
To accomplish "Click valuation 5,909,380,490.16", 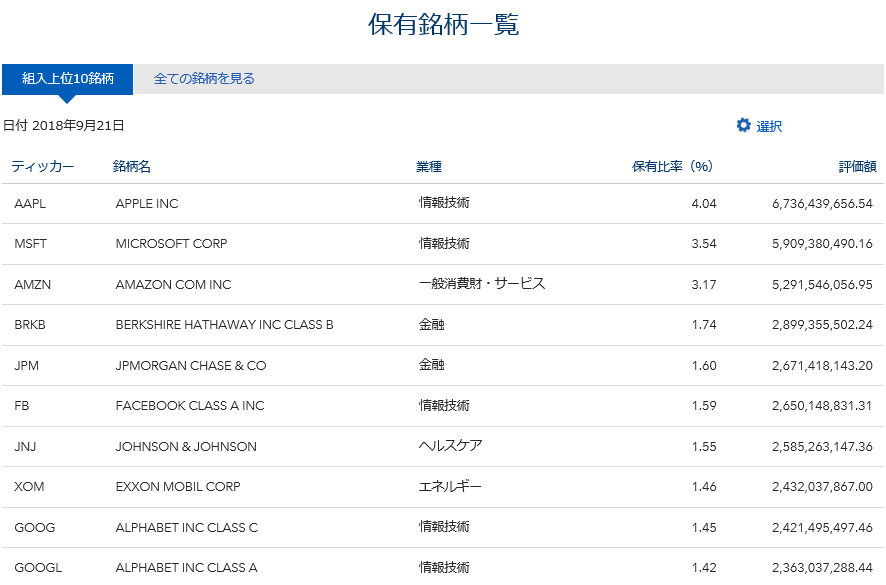I will click(x=822, y=244).
